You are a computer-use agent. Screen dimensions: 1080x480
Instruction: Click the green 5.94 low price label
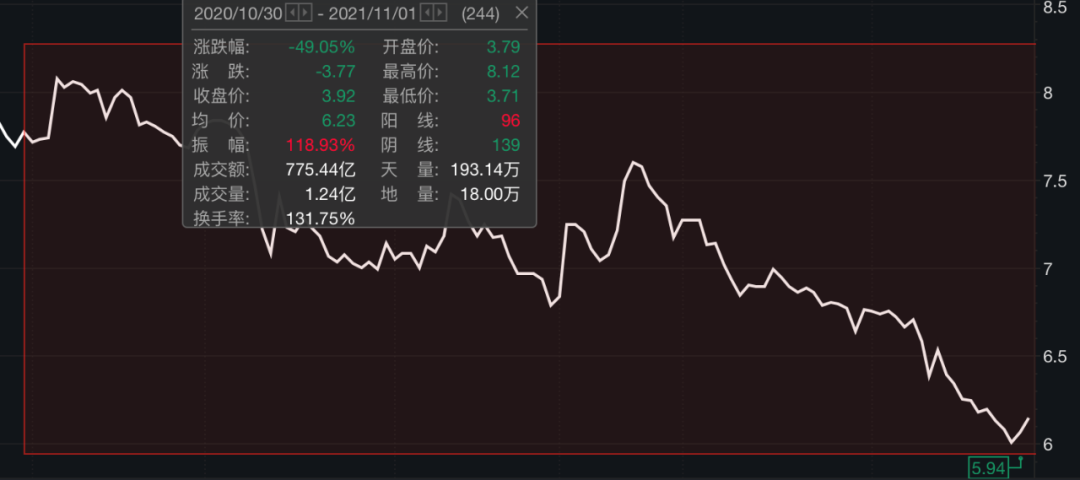pyautogui.click(x=987, y=467)
